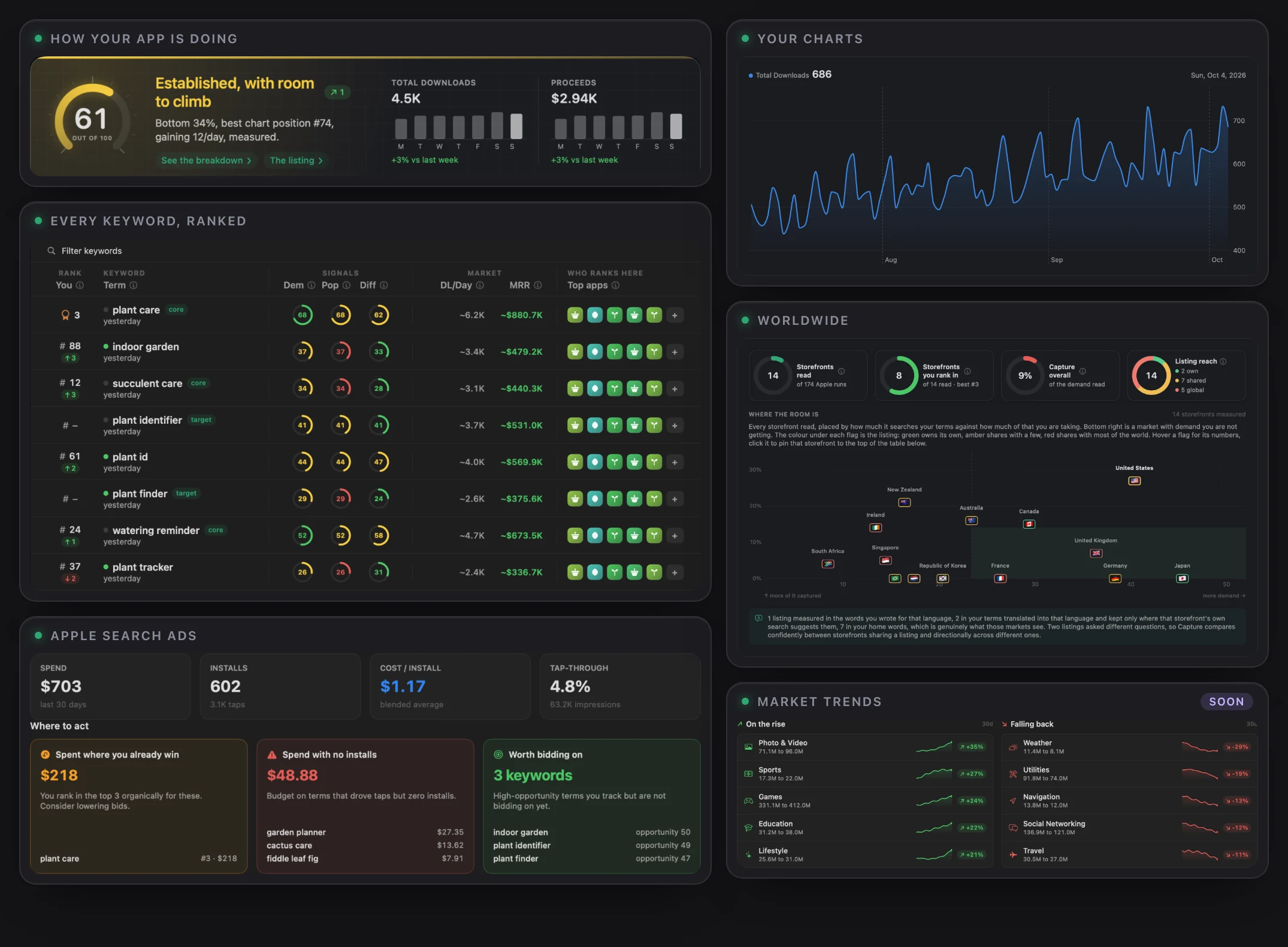This screenshot has width=1288, height=947.
Task: Open the Dem column info icon
Action: point(311,285)
